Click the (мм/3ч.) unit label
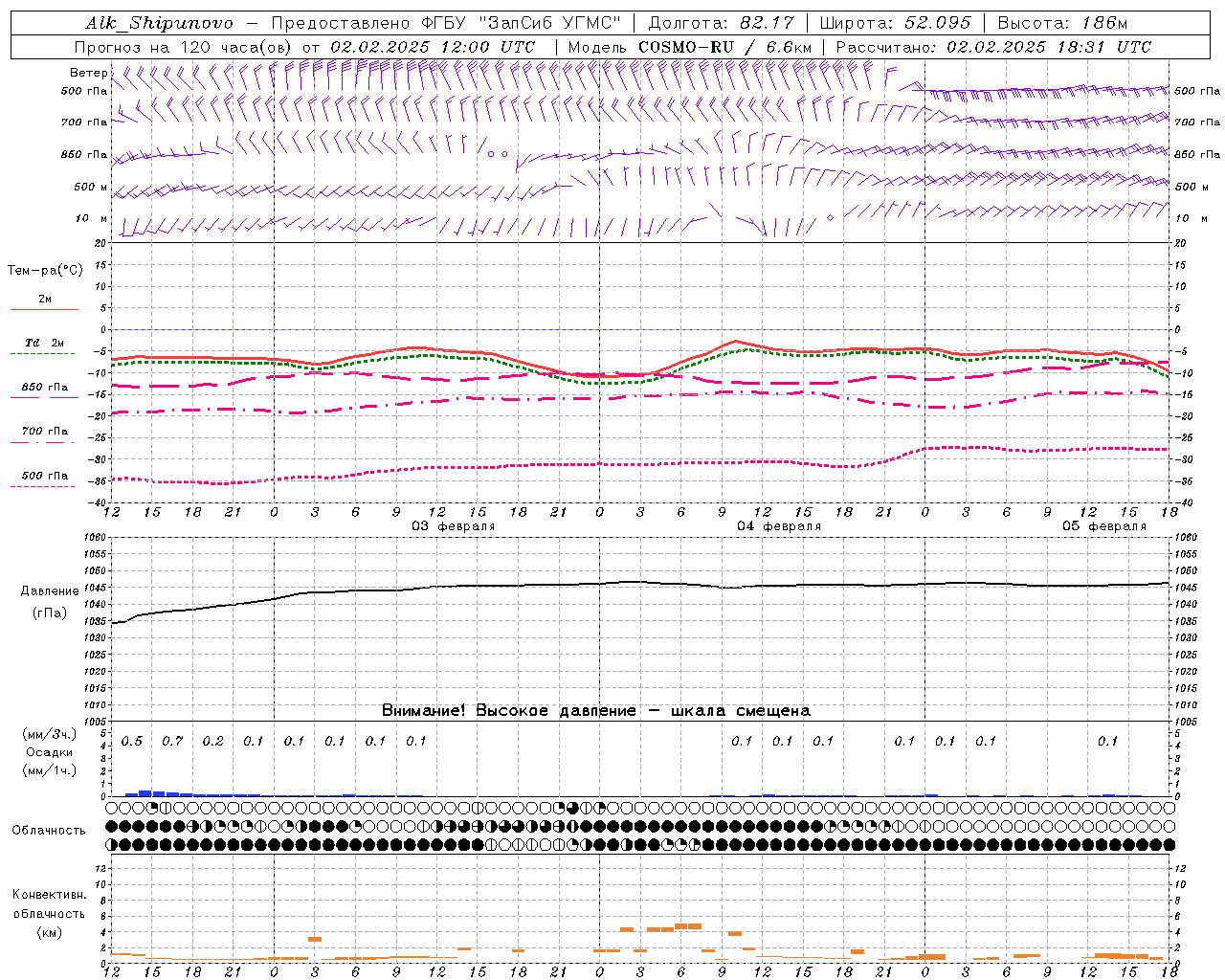The height and width of the screenshot is (980, 1225). 50,734
